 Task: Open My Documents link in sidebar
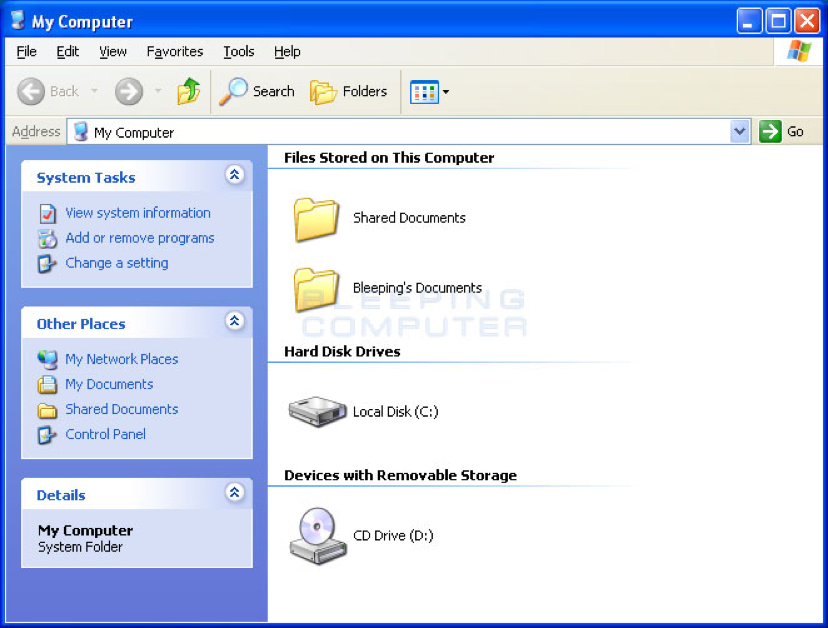pyautogui.click(x=109, y=384)
